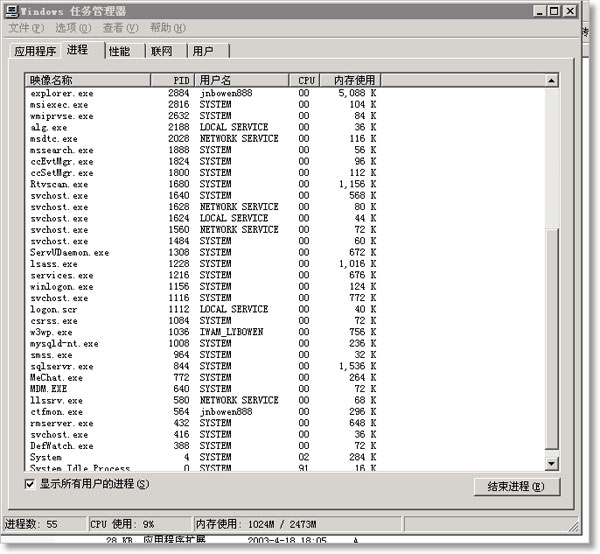Select the MDM.EXE process

[x=203, y=389]
